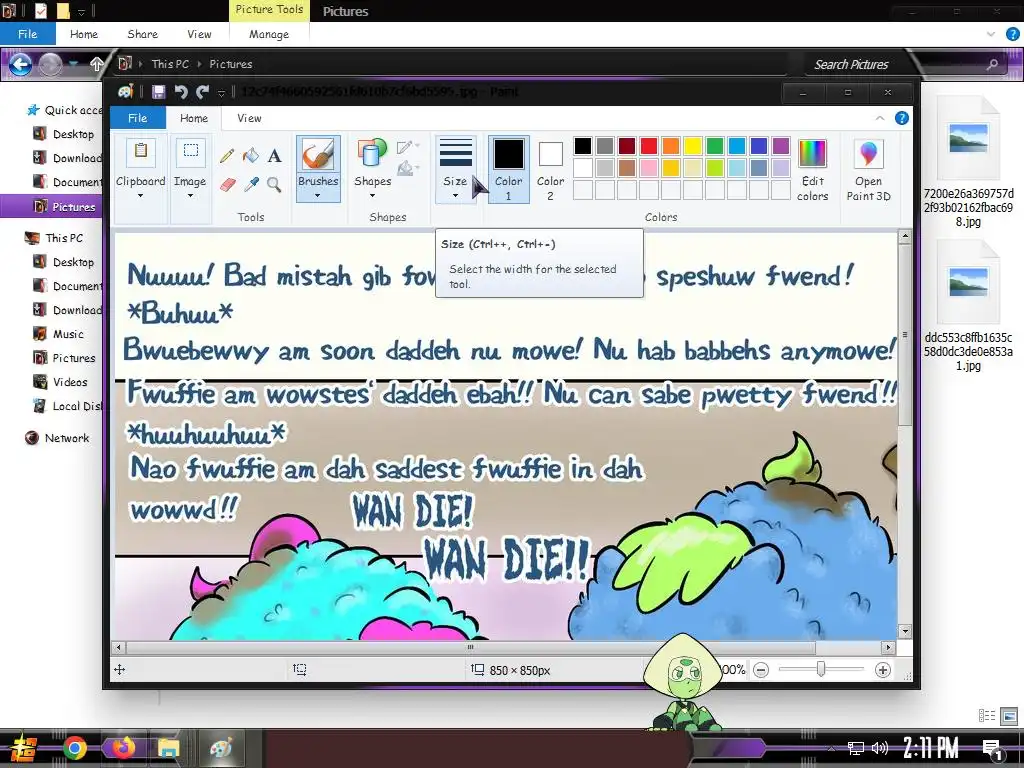The height and width of the screenshot is (768, 1024).
Task: Open Firefox from the taskbar
Action: pos(122,748)
